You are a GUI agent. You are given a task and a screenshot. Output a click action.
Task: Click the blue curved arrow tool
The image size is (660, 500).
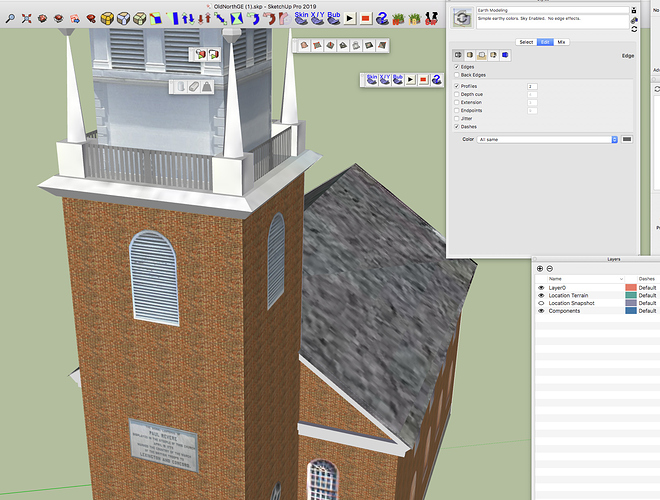253,18
